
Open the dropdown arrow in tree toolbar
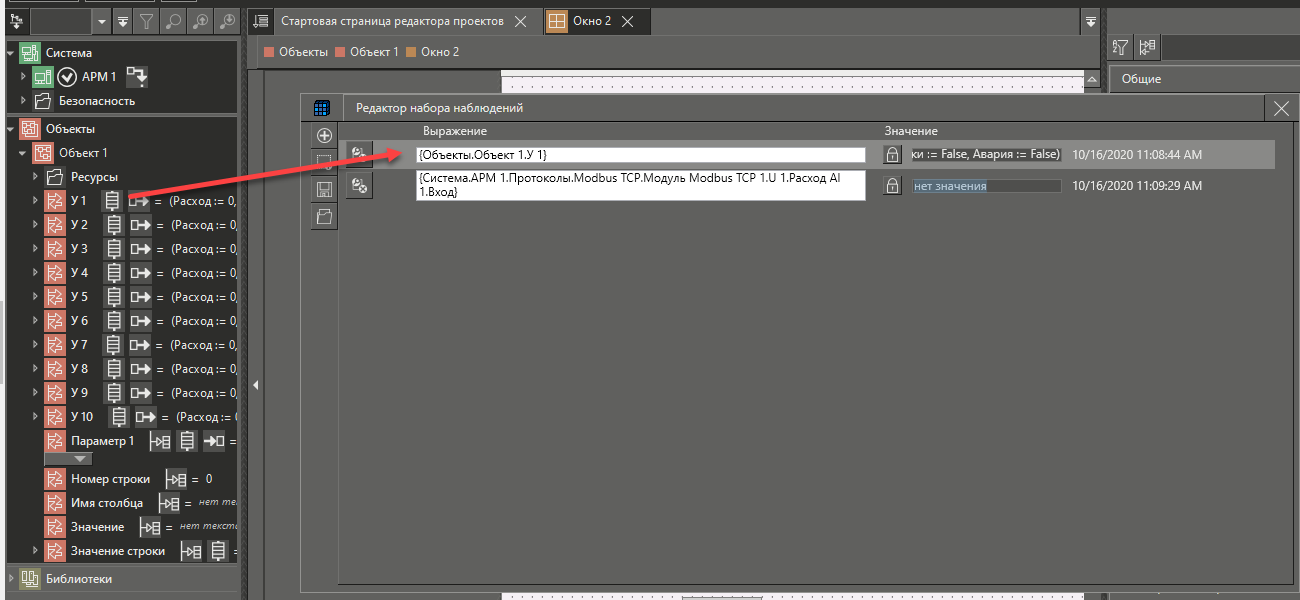coord(102,21)
